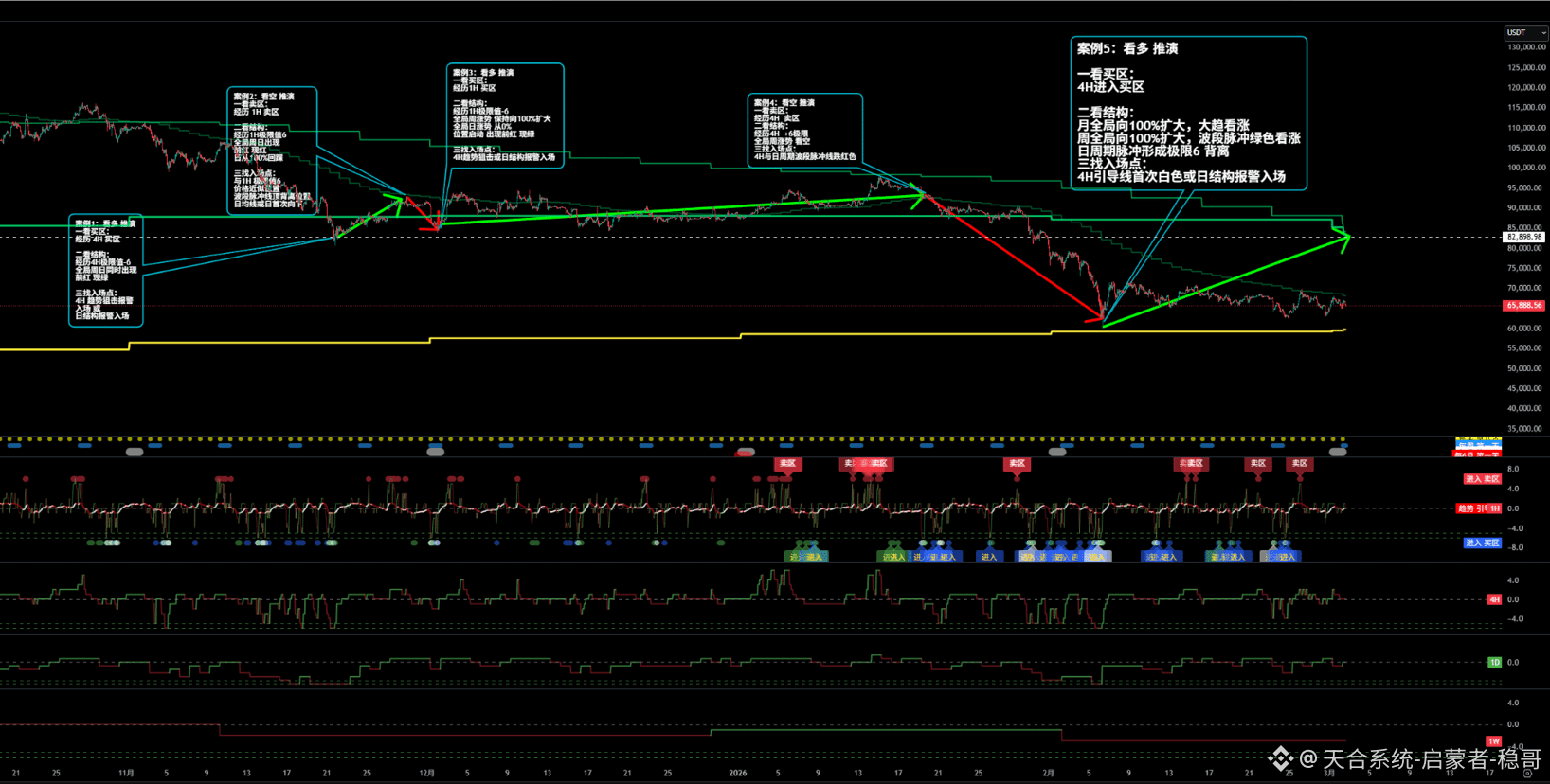Click the blue 进入 买区 scale label
Image resolution: width=1550 pixels, height=784 pixels.
point(1482,543)
